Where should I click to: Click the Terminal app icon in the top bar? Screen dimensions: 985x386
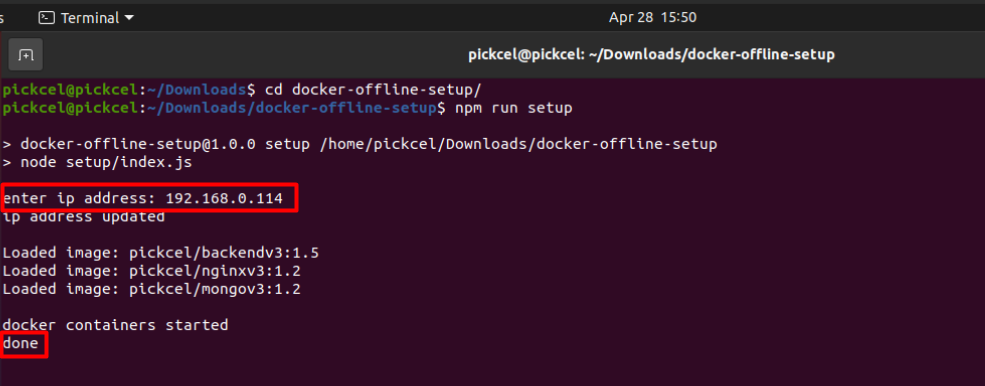pos(46,18)
